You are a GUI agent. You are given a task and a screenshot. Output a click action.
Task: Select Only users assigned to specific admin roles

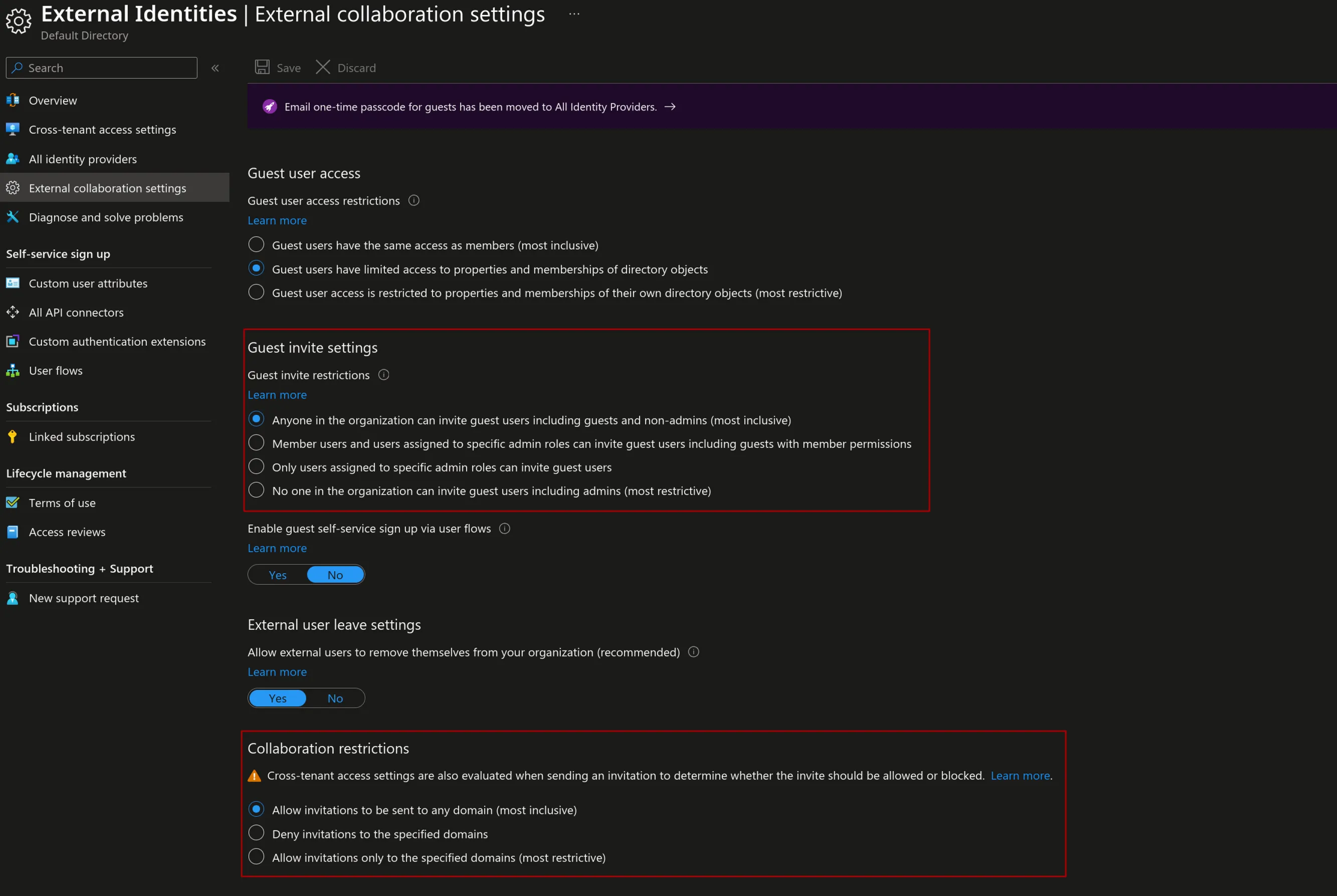(256, 467)
